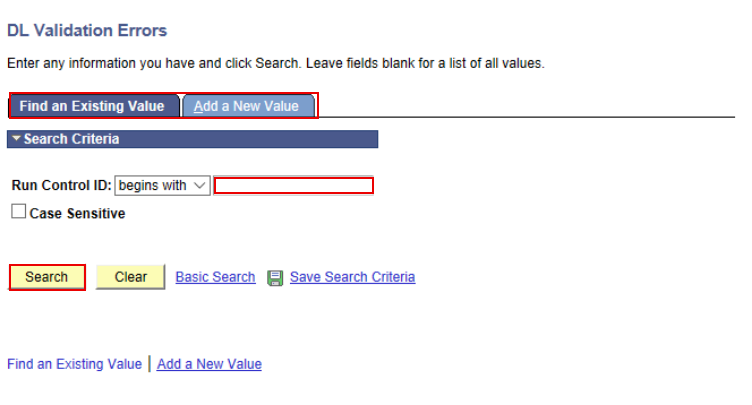Viewport: 752px width, 405px height.
Task: Click the separator between the bottom links
Action: point(150,364)
